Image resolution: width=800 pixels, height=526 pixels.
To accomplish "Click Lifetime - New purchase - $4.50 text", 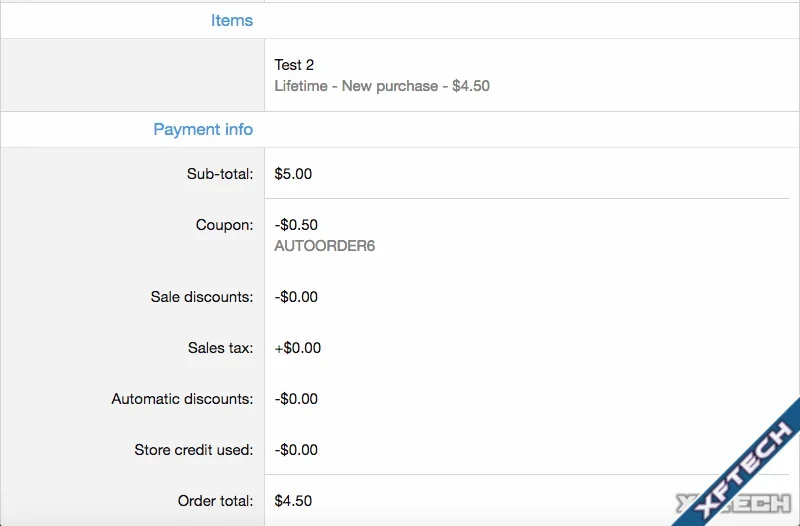I will 382,86.
